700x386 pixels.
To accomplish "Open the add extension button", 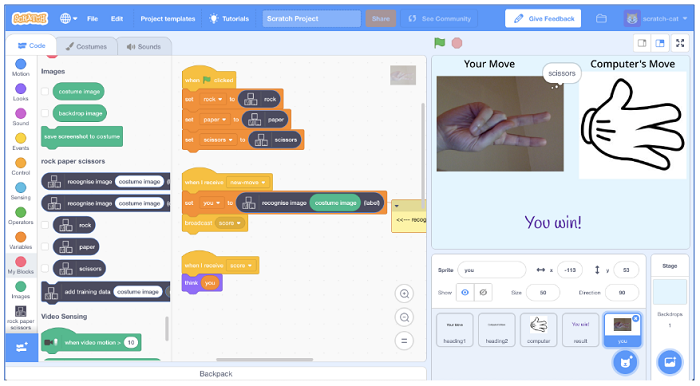I will coord(21,347).
